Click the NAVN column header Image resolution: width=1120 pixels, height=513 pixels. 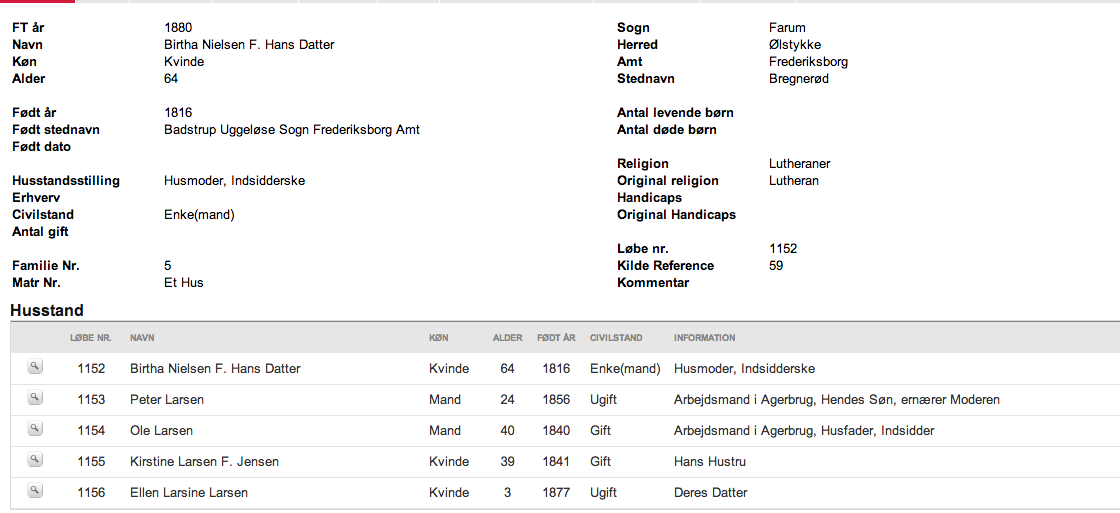142,338
